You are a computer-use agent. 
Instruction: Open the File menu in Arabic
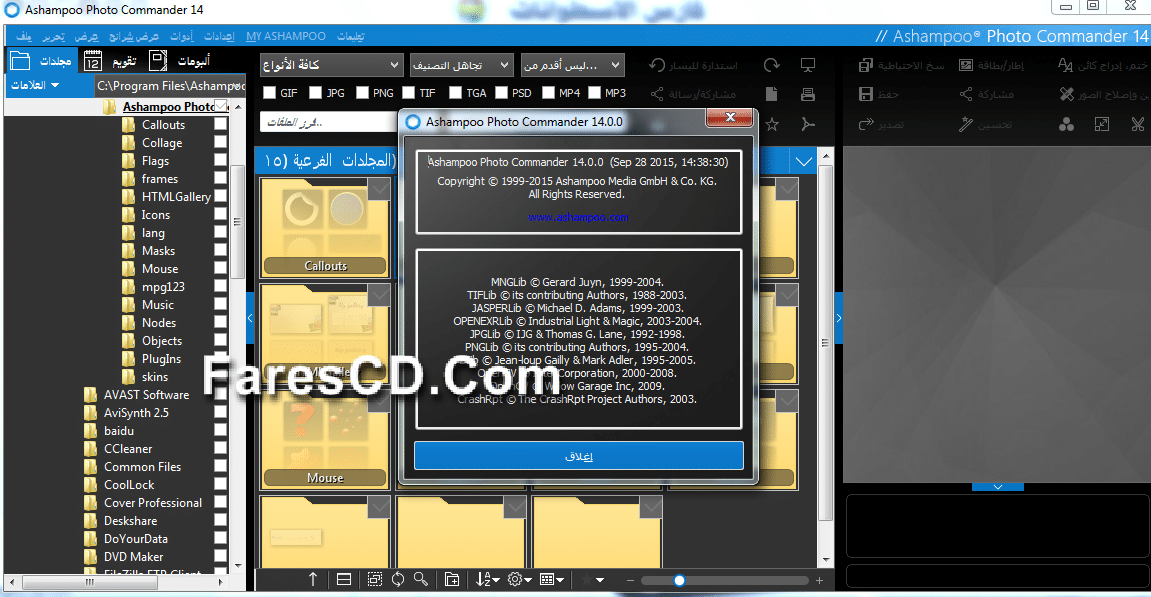point(24,36)
